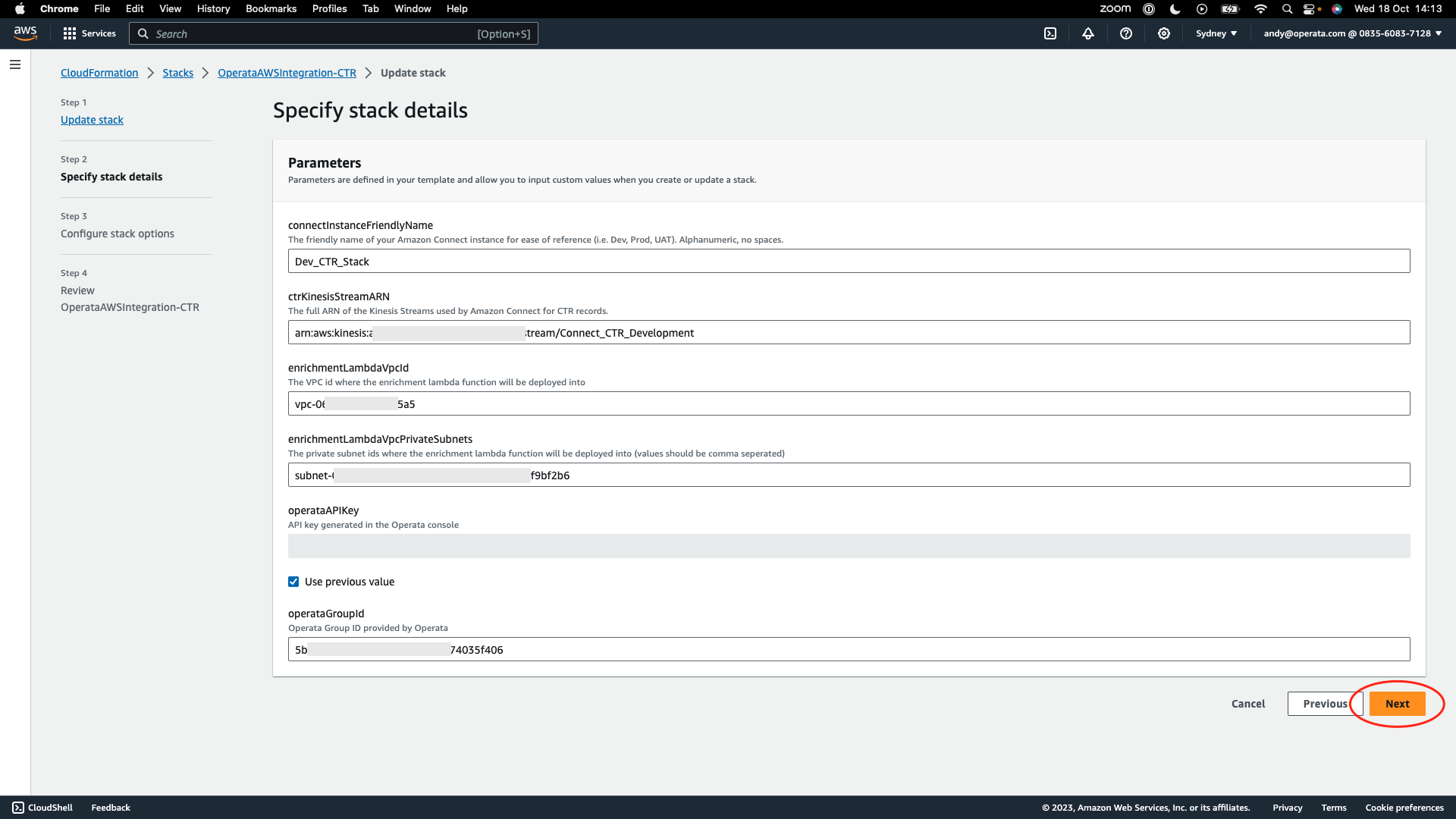Open the AWS CloudShell icon in header

[x=1050, y=33]
